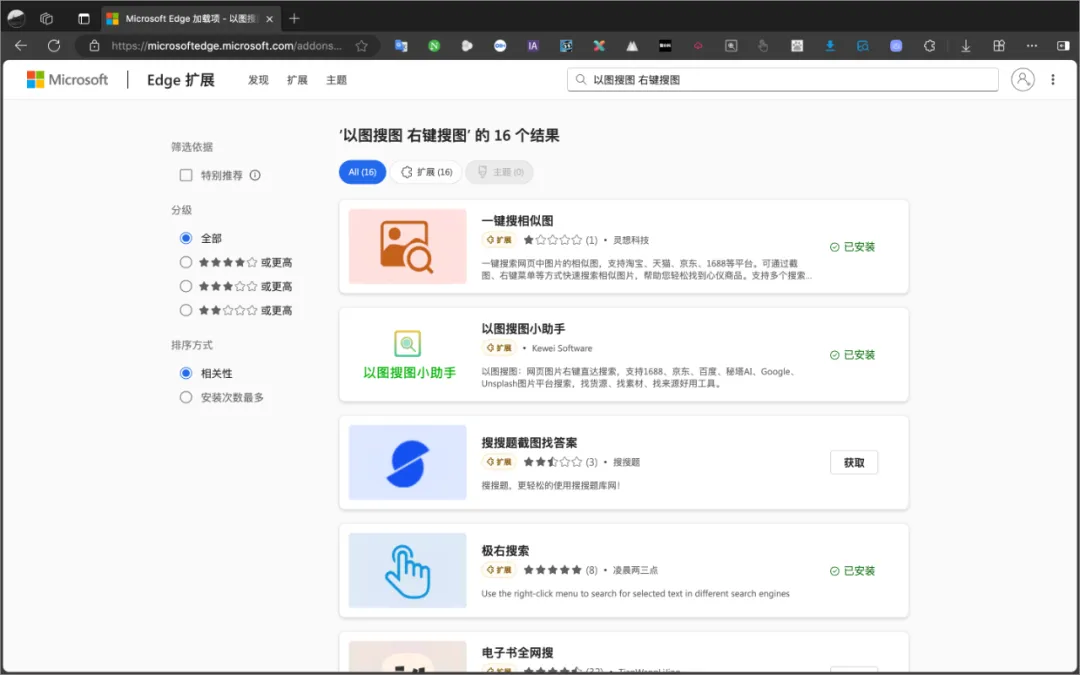Open the black rectangle extension icon

[x=665, y=45]
